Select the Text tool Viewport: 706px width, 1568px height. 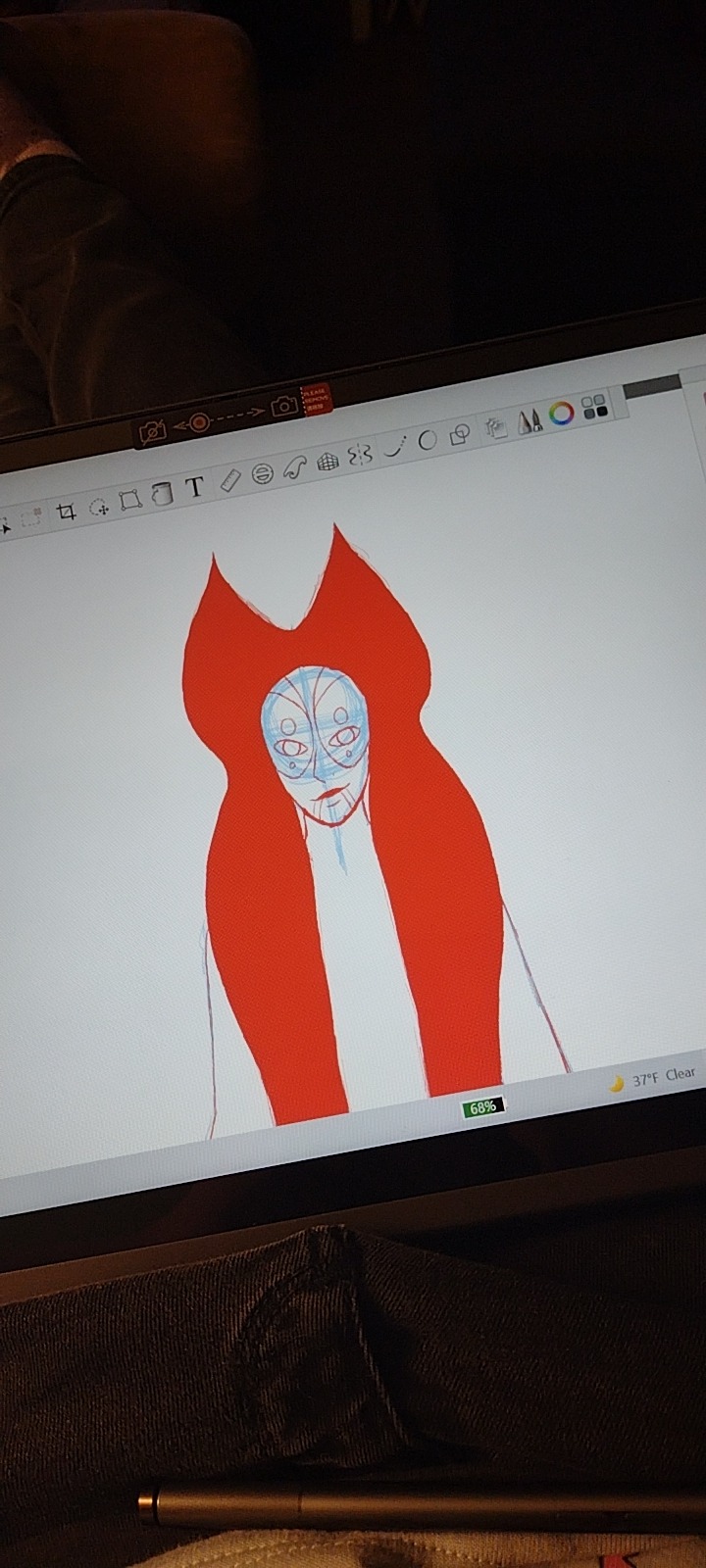tap(195, 487)
